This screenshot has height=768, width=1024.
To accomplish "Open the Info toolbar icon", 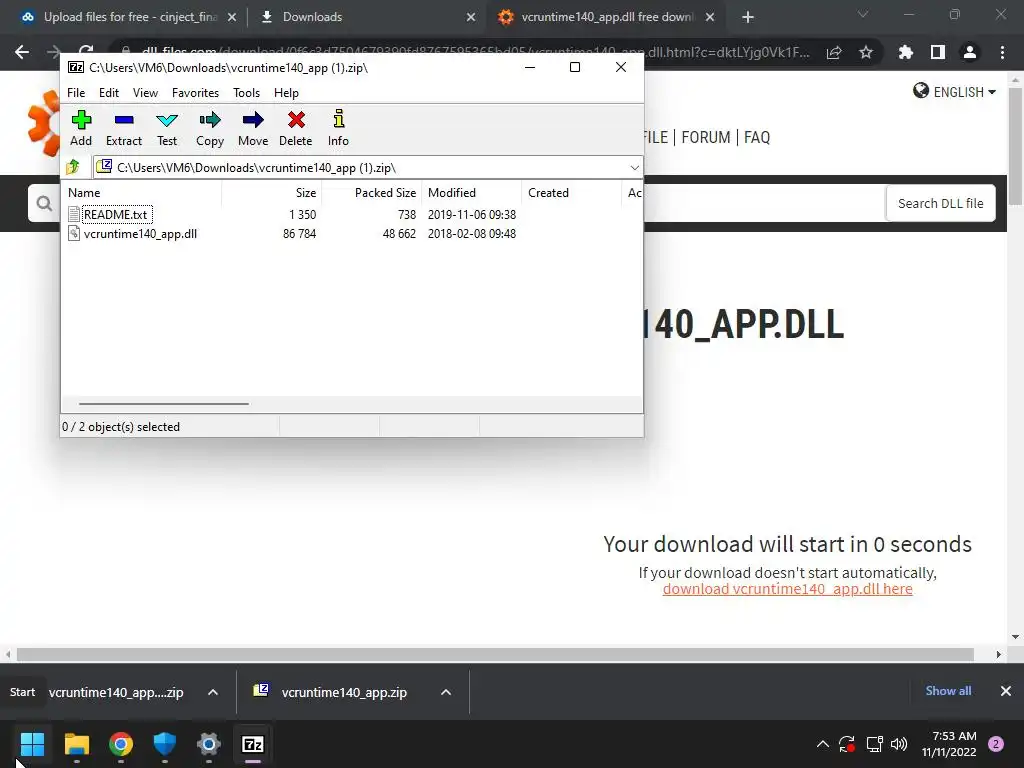I will pos(338,128).
